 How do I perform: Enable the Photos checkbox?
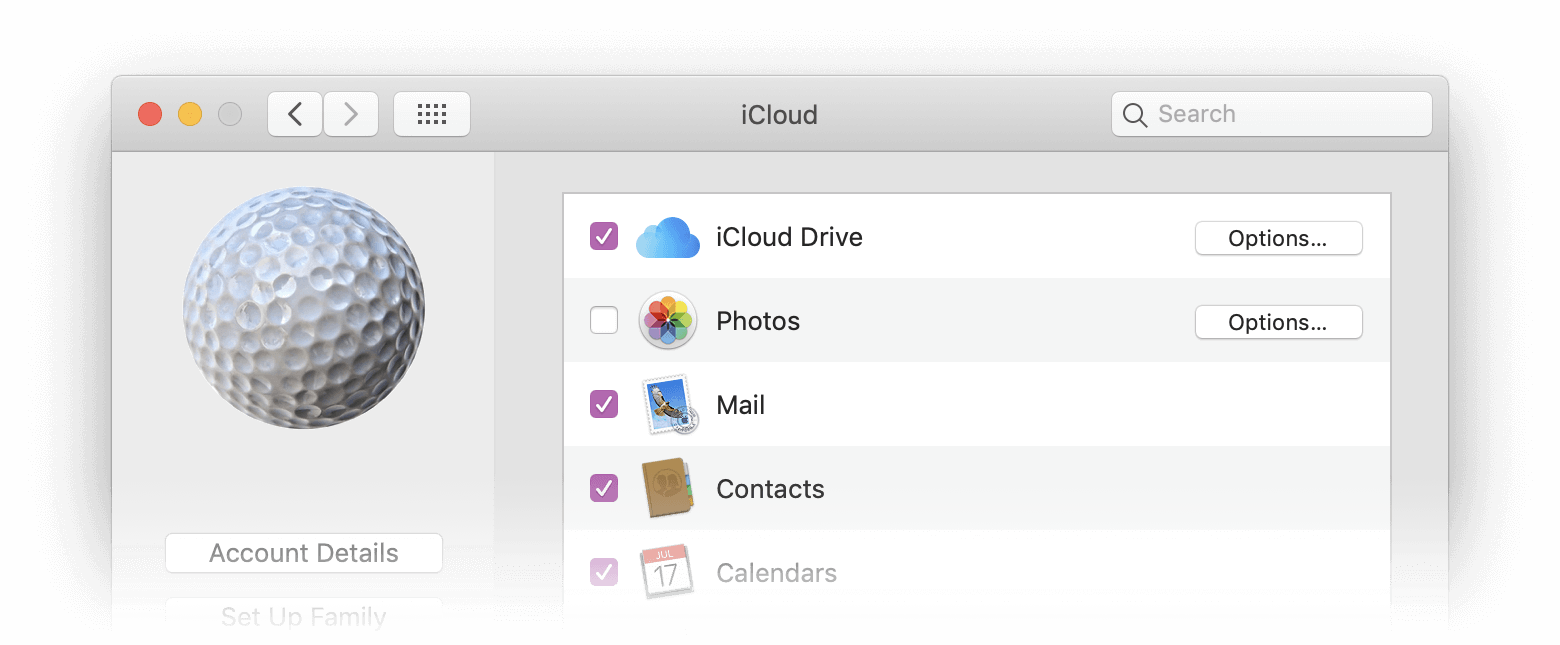pos(604,321)
